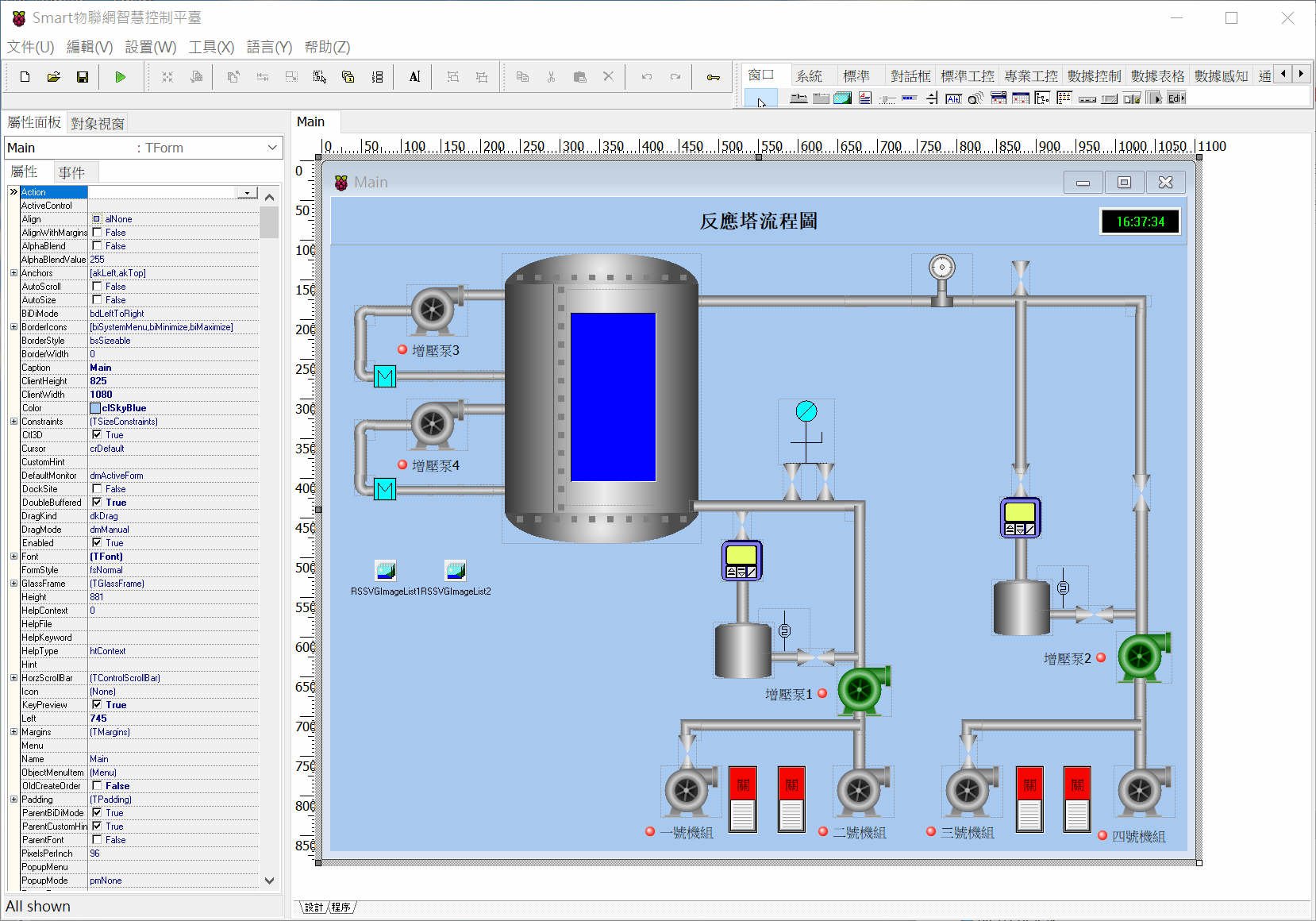This screenshot has width=1316, height=921.
Task: Pick the tree view component icon
Action: point(1042,98)
